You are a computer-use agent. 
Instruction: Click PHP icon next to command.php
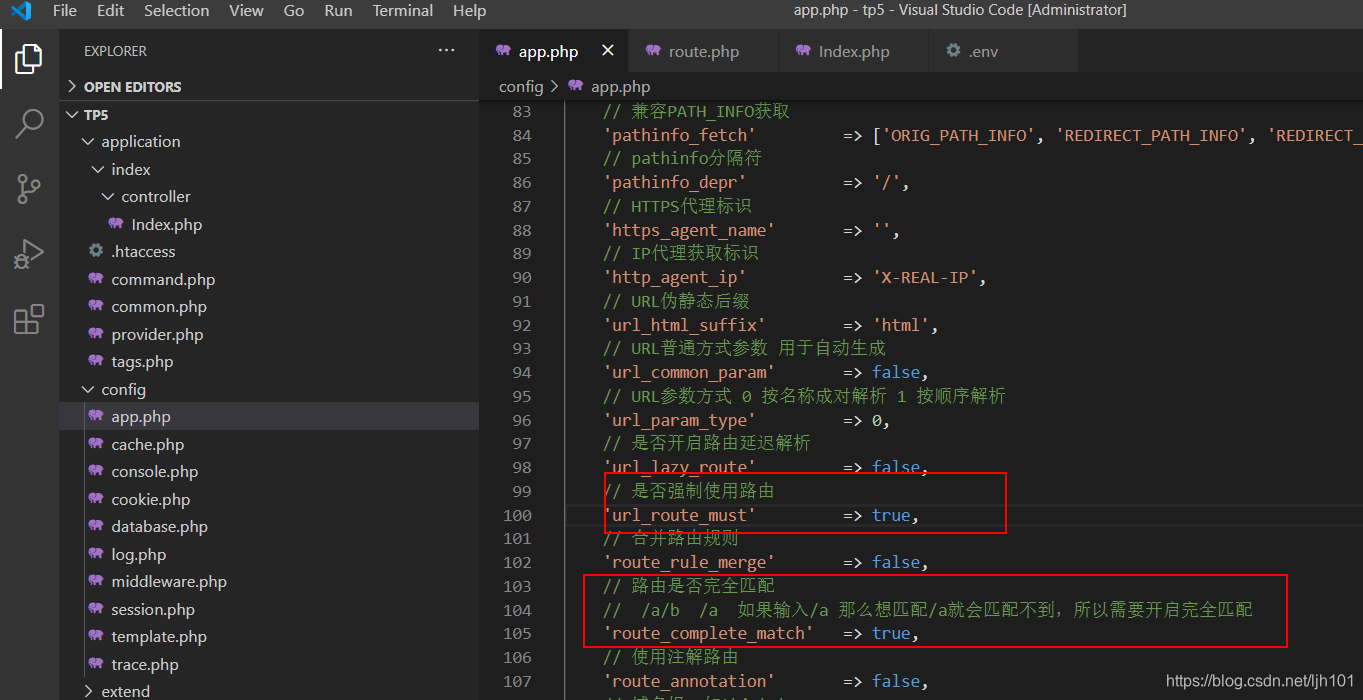[x=96, y=279]
